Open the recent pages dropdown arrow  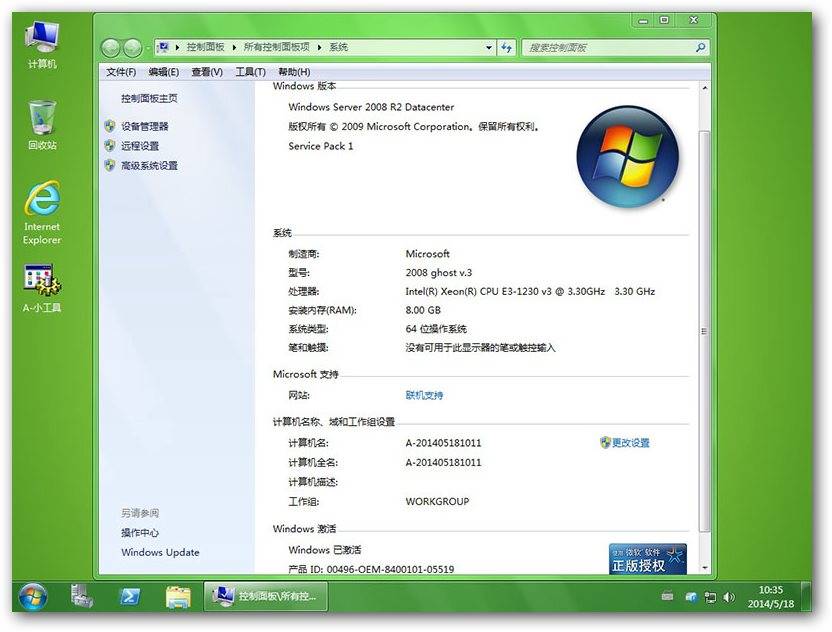coord(147,49)
